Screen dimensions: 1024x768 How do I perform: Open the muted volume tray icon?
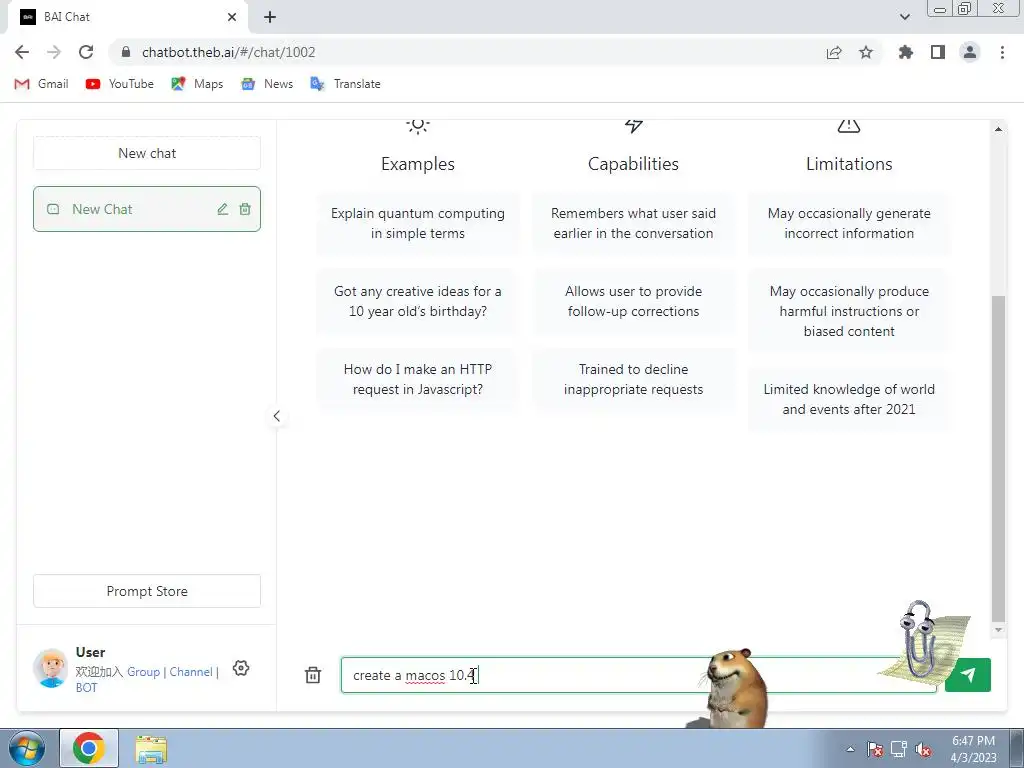[923, 749]
